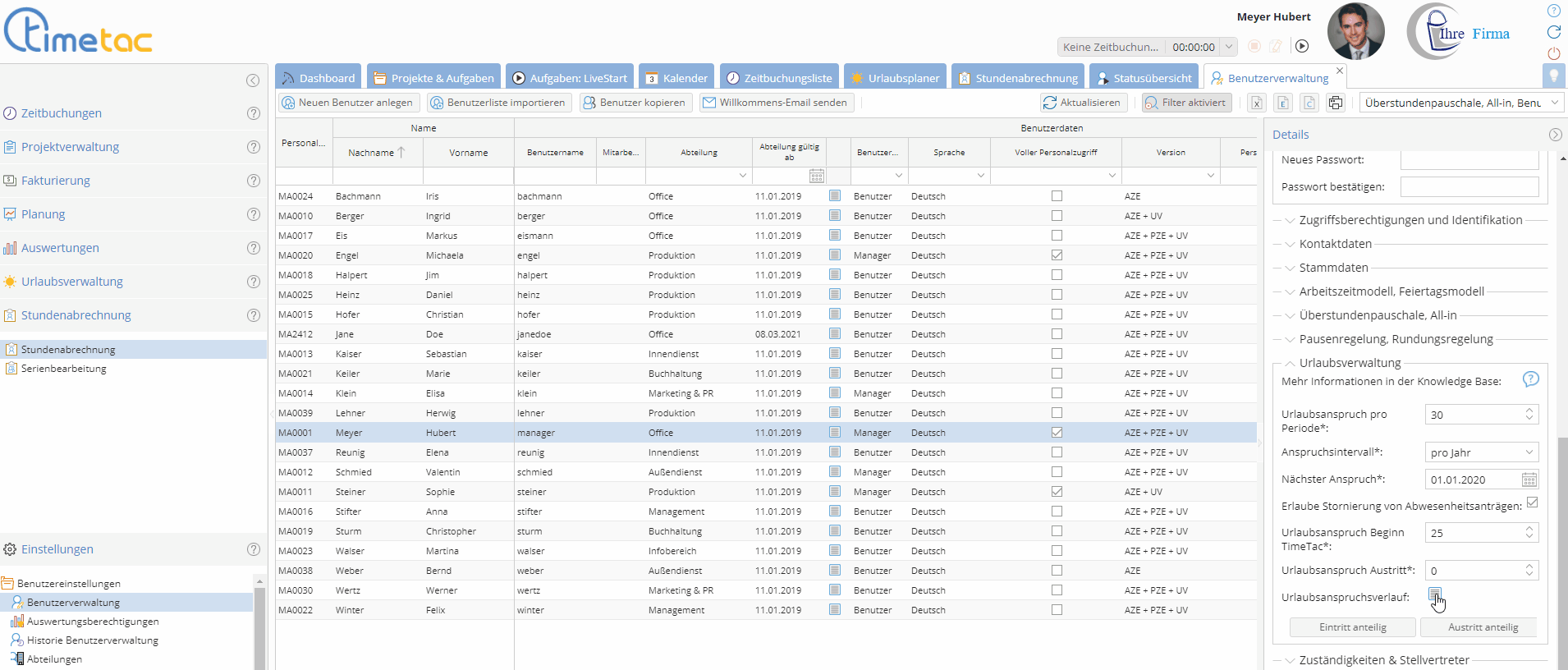Click help icon next to Zeitbuchungen

(x=254, y=113)
